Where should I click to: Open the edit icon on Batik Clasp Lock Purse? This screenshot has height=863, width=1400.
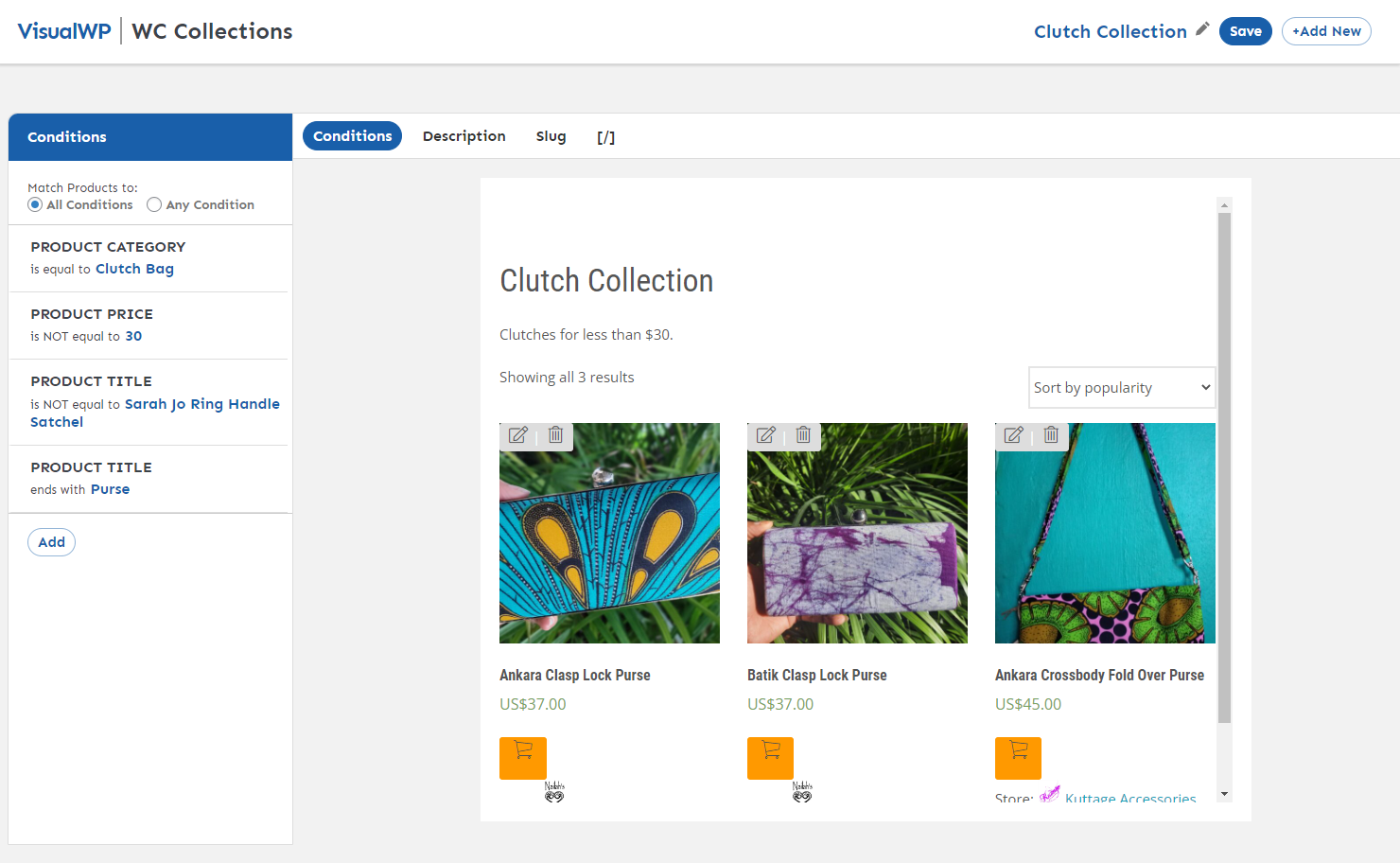point(765,435)
